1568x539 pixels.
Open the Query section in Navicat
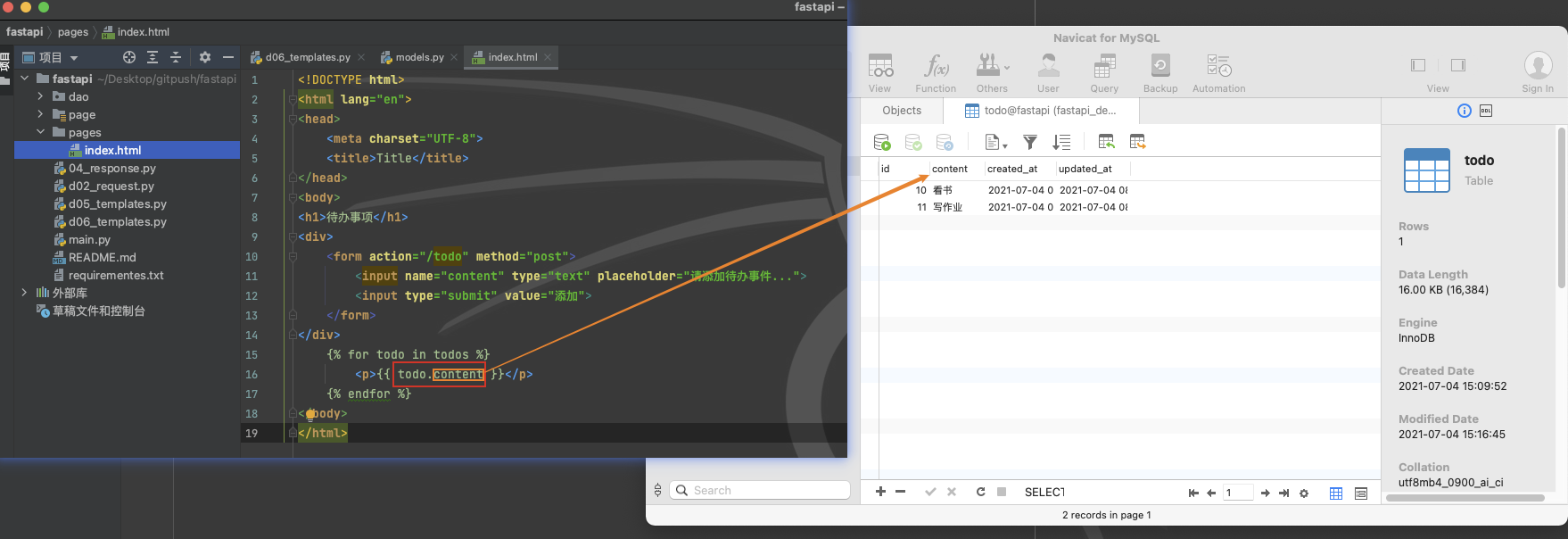point(1104,66)
